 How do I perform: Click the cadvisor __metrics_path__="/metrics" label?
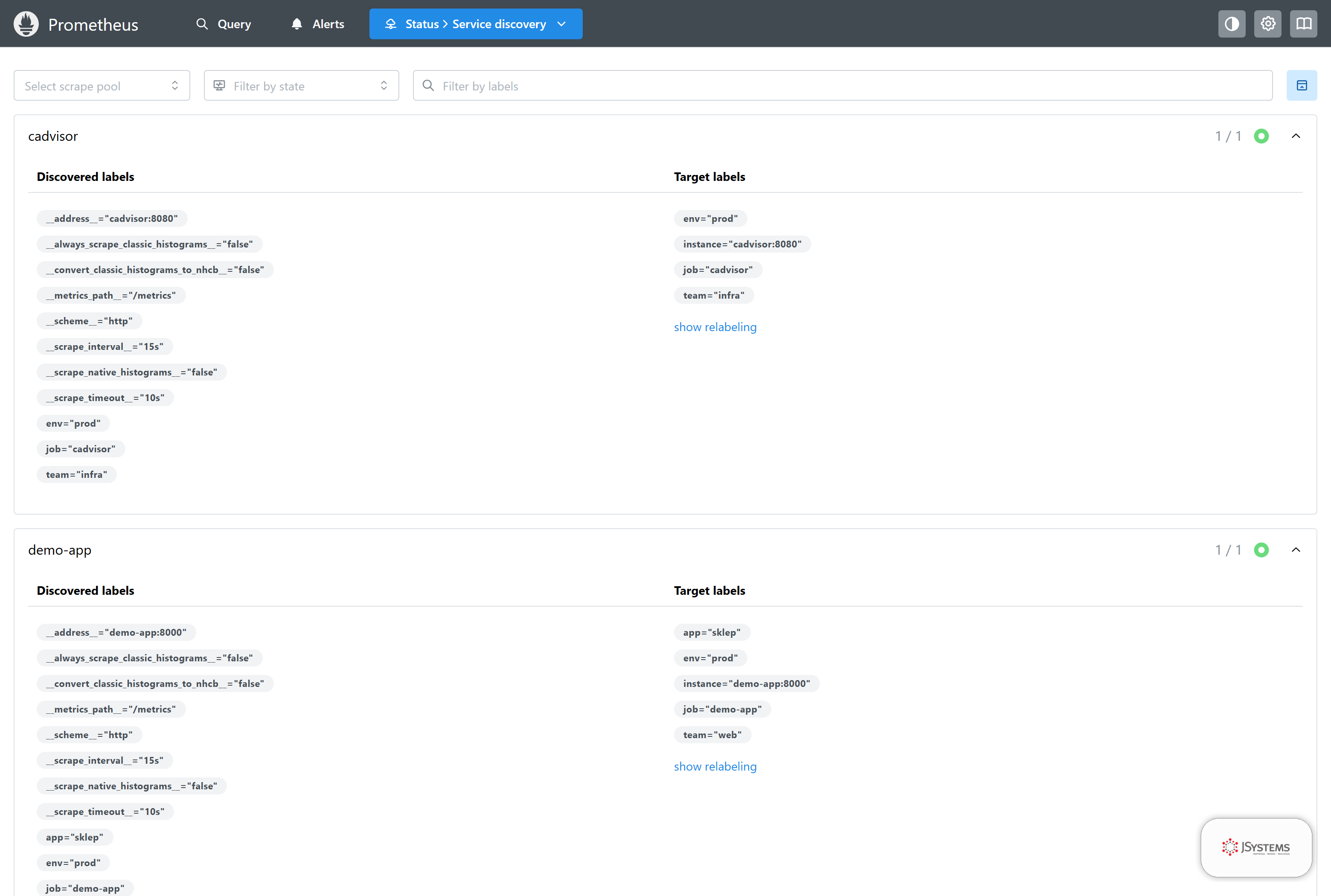[111, 295]
